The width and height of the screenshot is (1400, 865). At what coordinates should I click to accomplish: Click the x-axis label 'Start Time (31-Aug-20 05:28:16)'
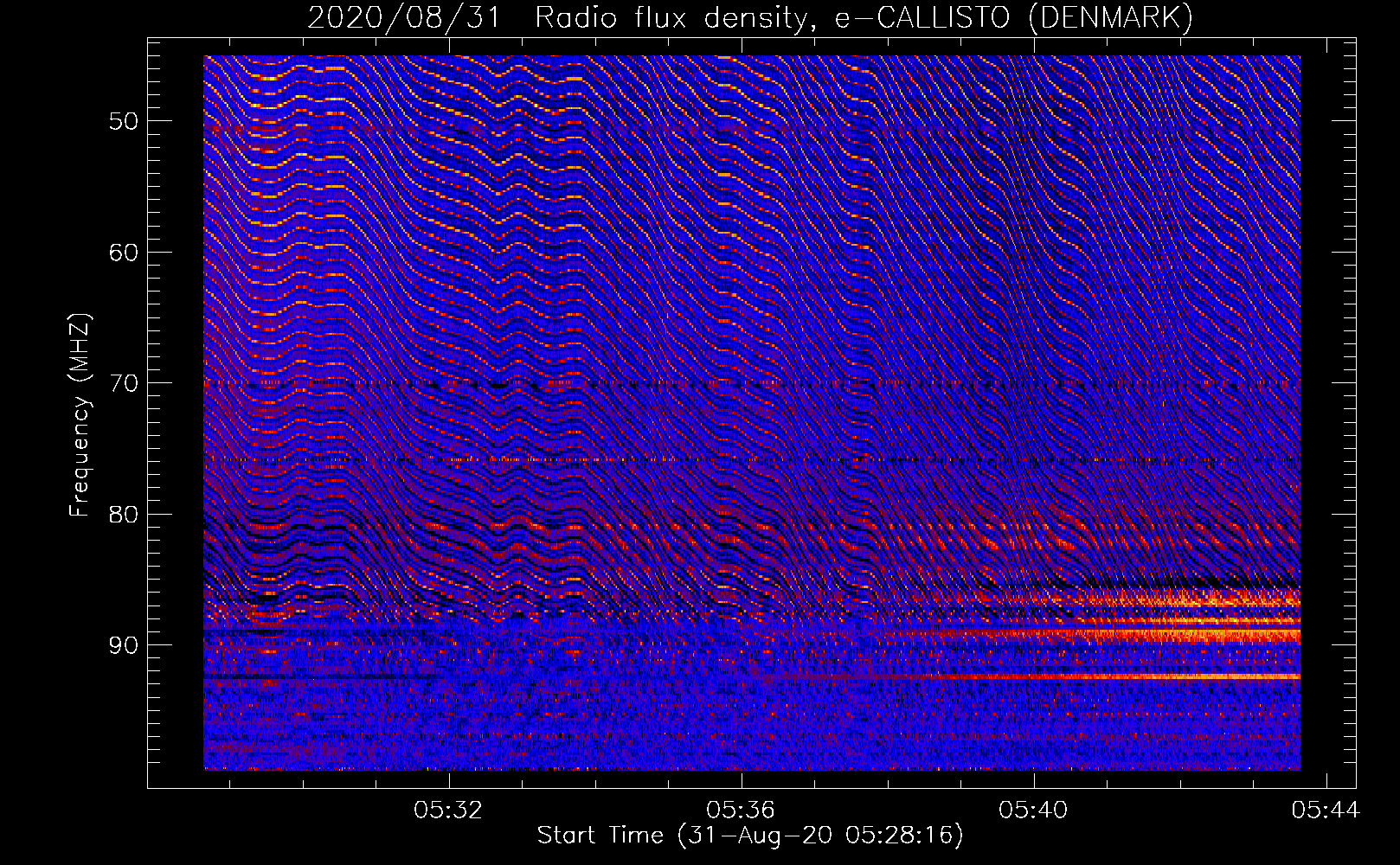click(x=750, y=836)
